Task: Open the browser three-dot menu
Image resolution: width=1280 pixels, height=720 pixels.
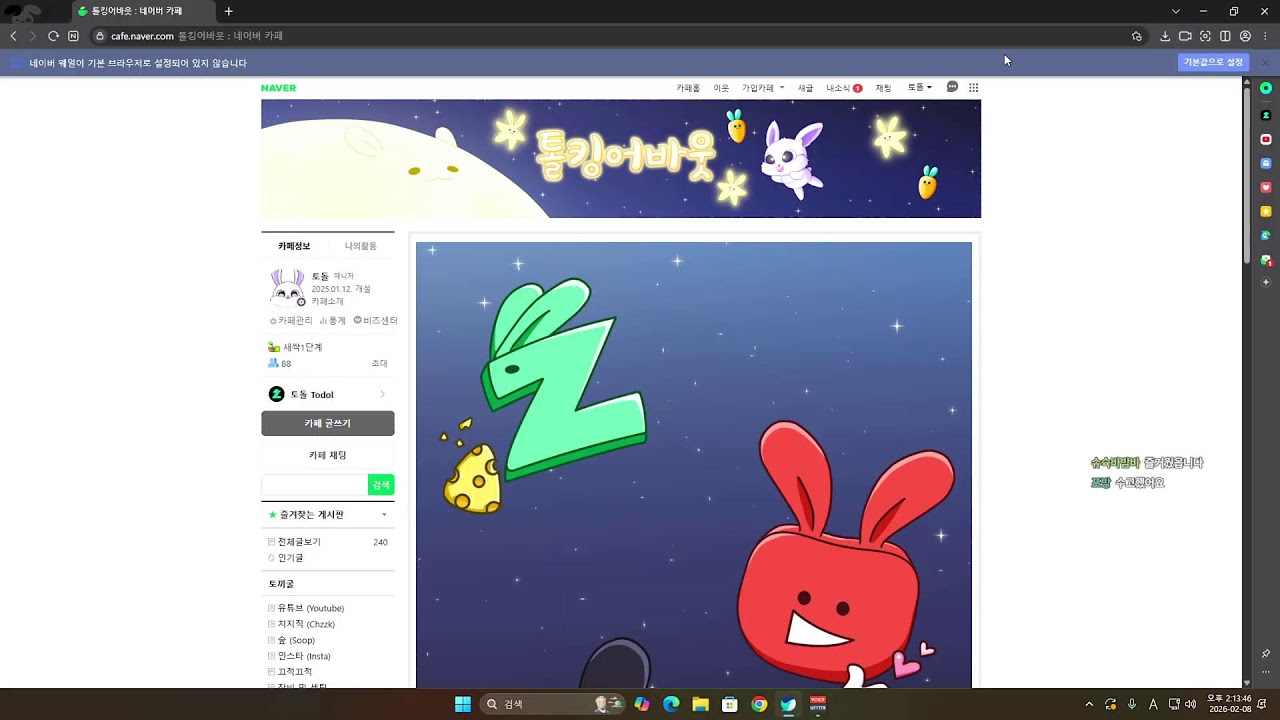Action: [x=1265, y=36]
